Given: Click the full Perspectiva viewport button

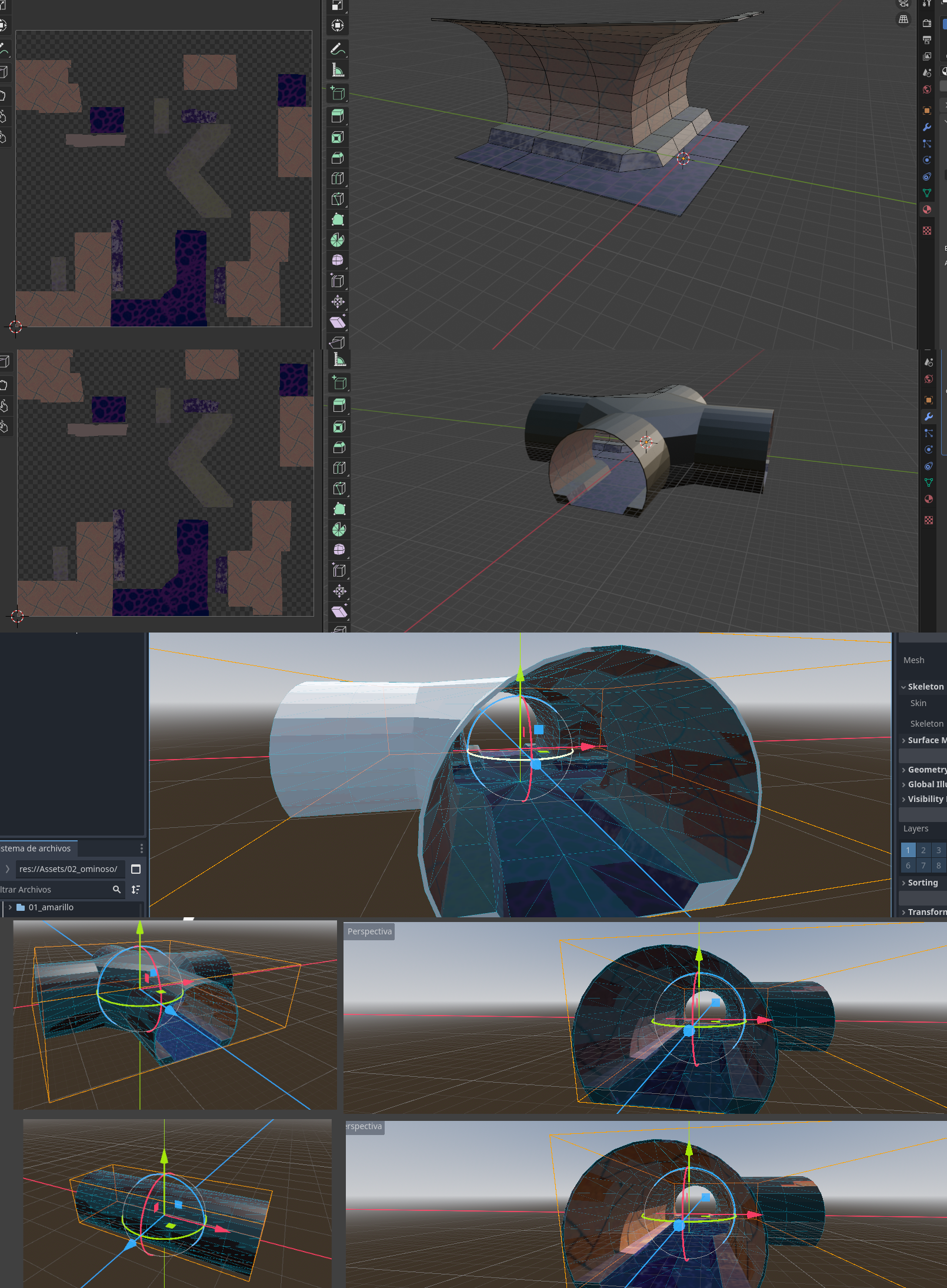Looking at the screenshot, I should coord(369,931).
